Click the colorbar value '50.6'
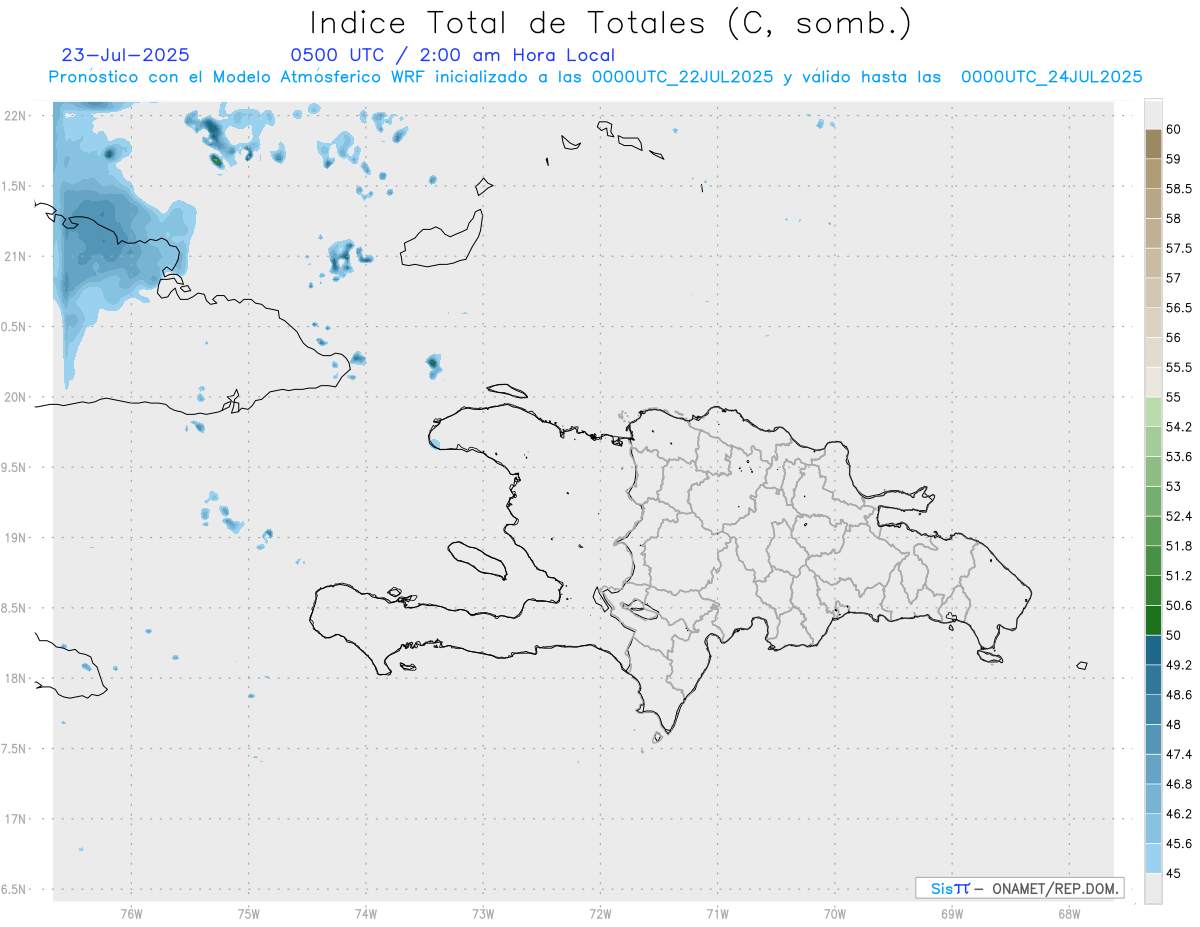The width and height of the screenshot is (1200, 927). pos(1179,606)
